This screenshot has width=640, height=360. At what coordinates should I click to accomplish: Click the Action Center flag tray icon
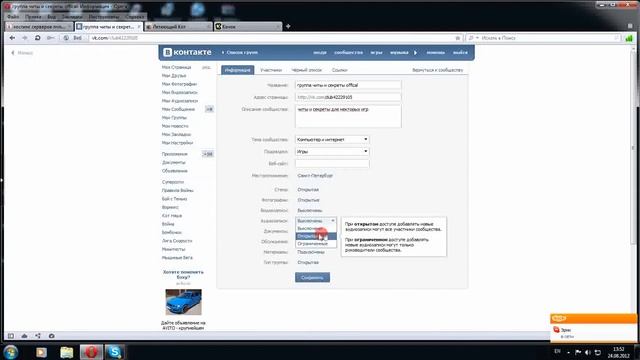pos(578,352)
